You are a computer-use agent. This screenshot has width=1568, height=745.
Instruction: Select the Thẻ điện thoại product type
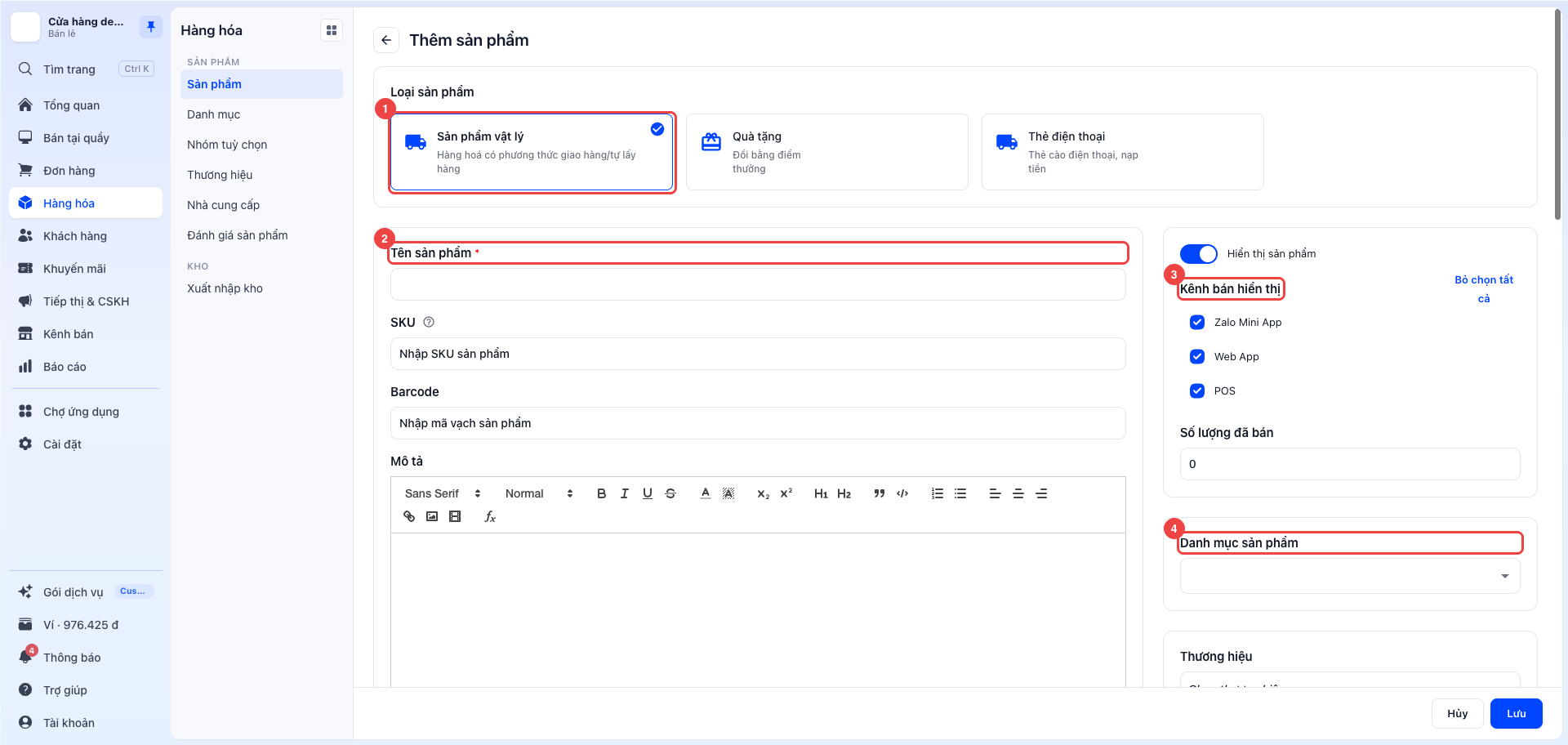point(1123,152)
